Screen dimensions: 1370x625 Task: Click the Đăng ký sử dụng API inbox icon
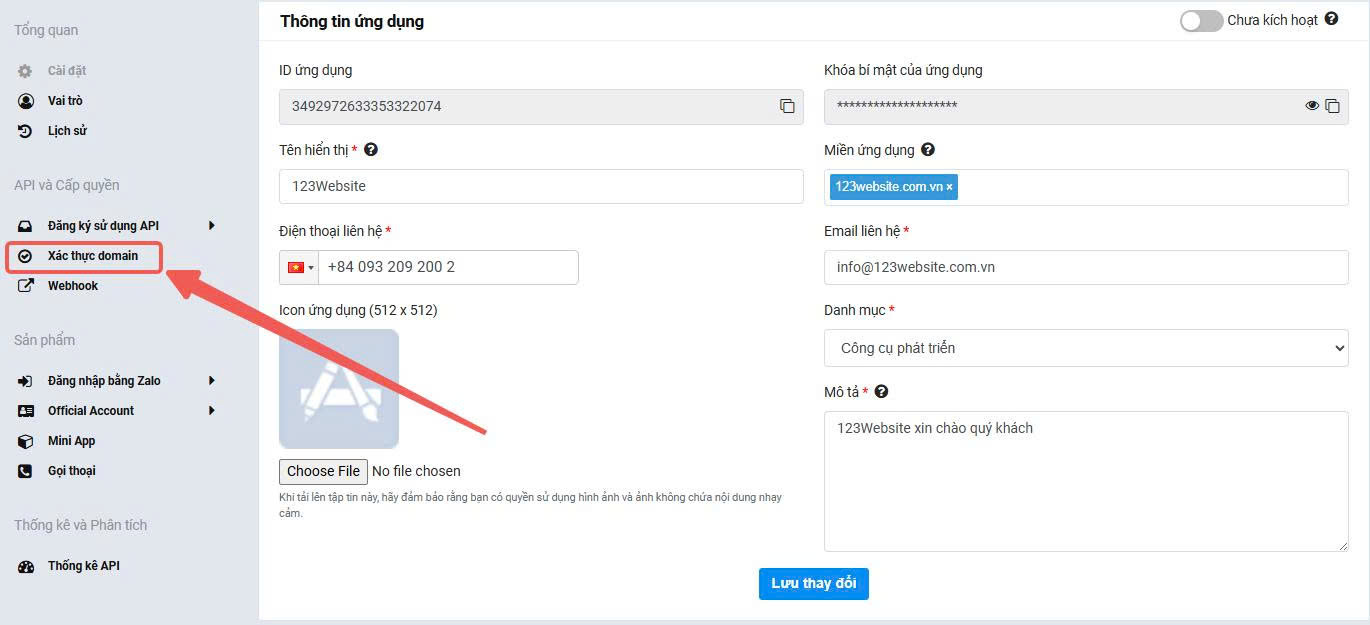click(x=26, y=226)
